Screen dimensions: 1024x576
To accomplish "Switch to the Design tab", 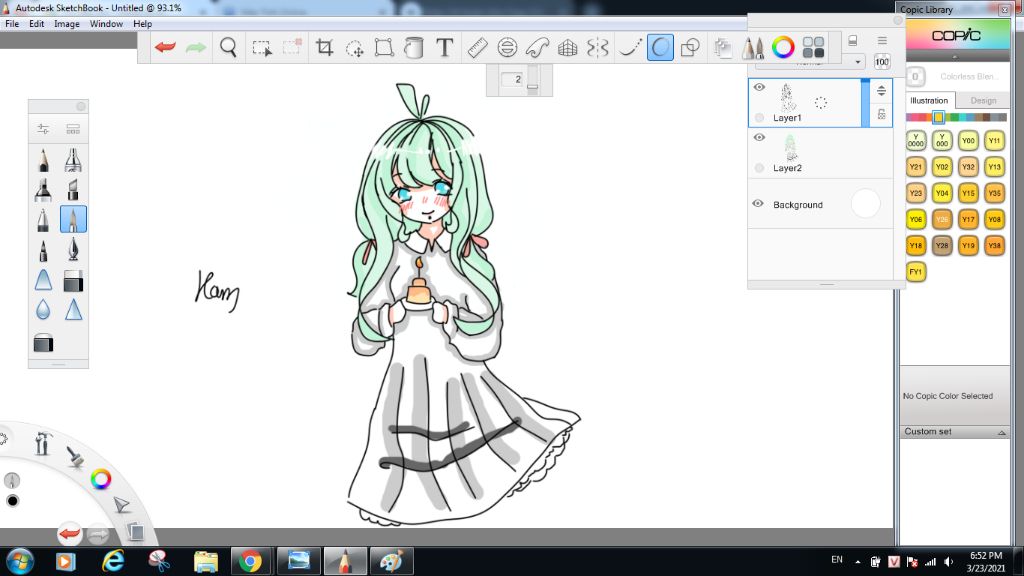I will pyautogui.click(x=983, y=101).
